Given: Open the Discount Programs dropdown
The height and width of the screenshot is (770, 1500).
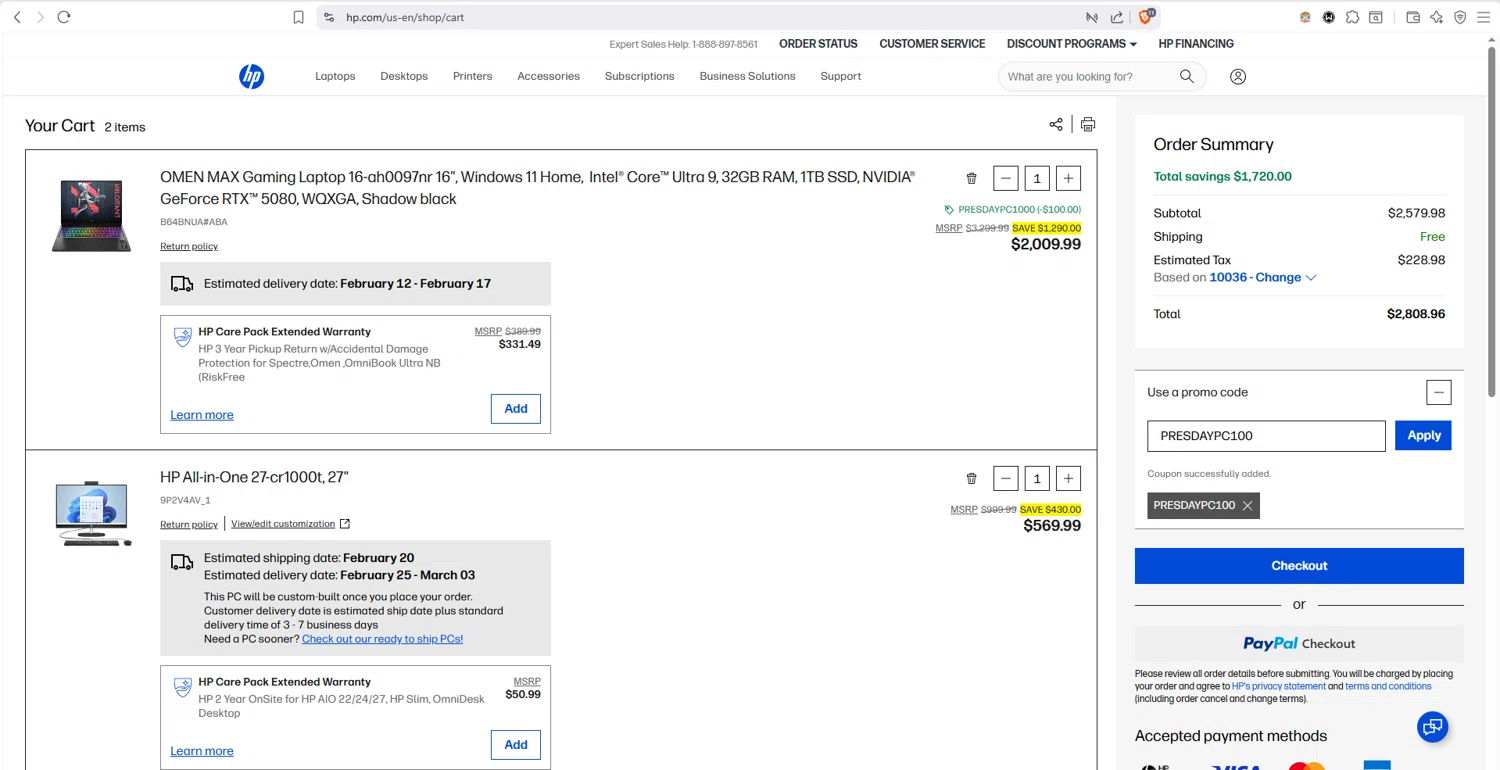Looking at the screenshot, I should 1072,44.
